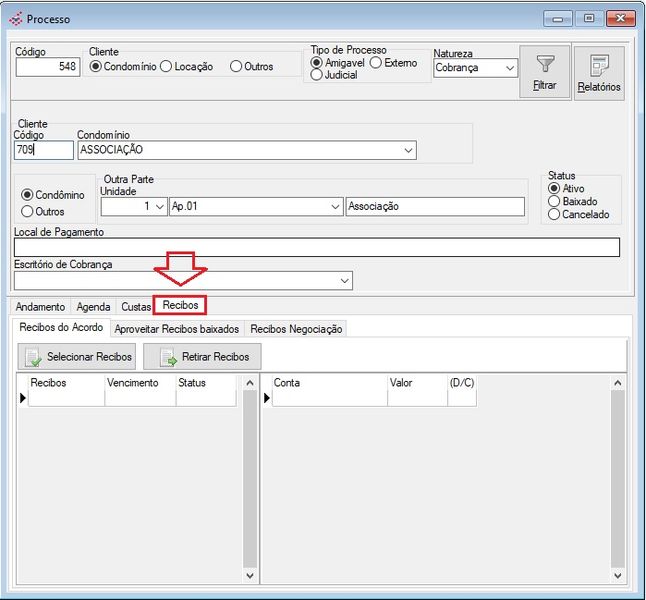Click the Processo window title icon
646x600 pixels.
pos(15,18)
